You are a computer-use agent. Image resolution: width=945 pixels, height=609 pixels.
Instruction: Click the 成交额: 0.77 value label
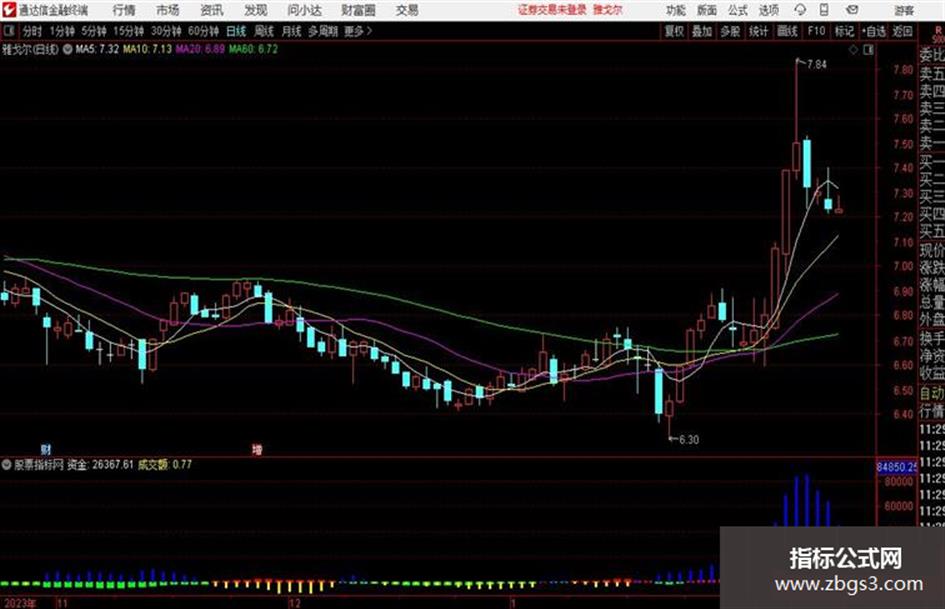click(x=165, y=464)
